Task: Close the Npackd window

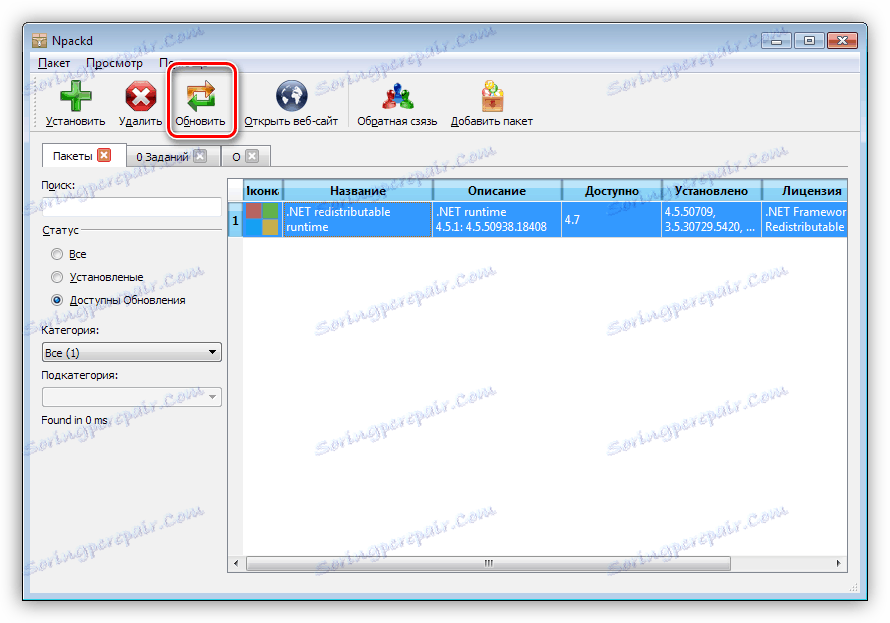Action: [842, 40]
